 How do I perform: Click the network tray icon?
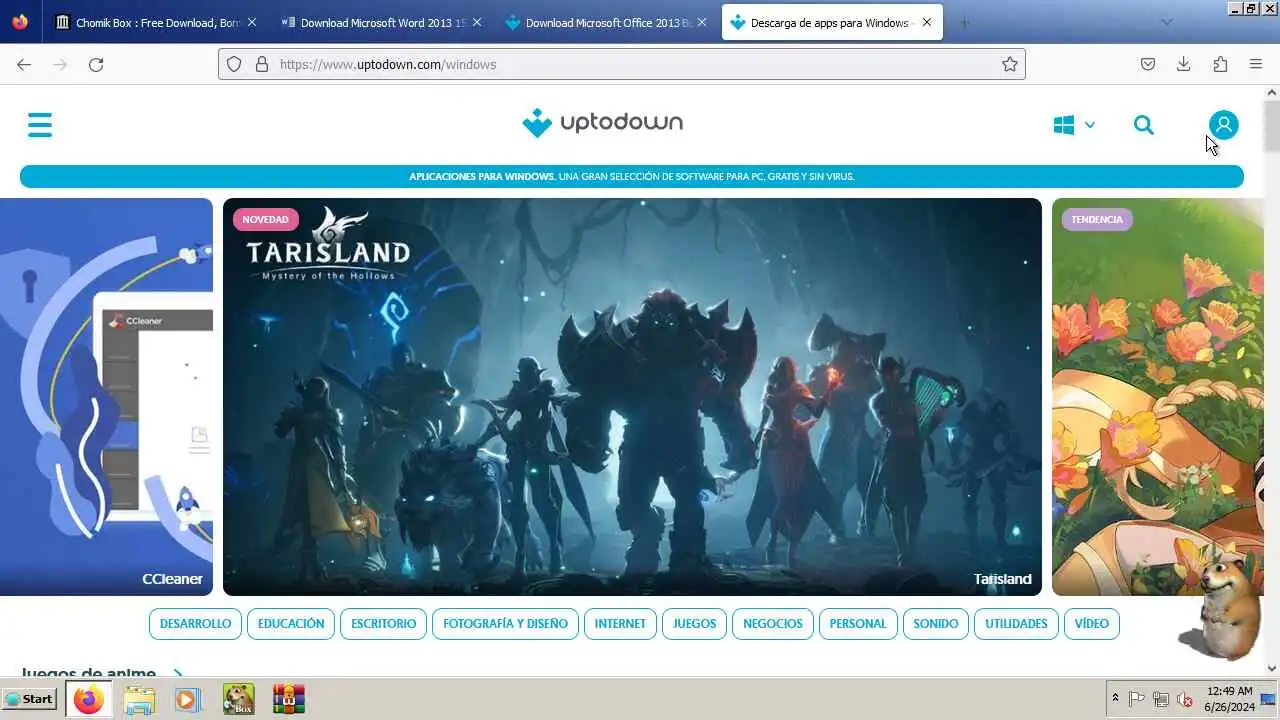point(1161,699)
